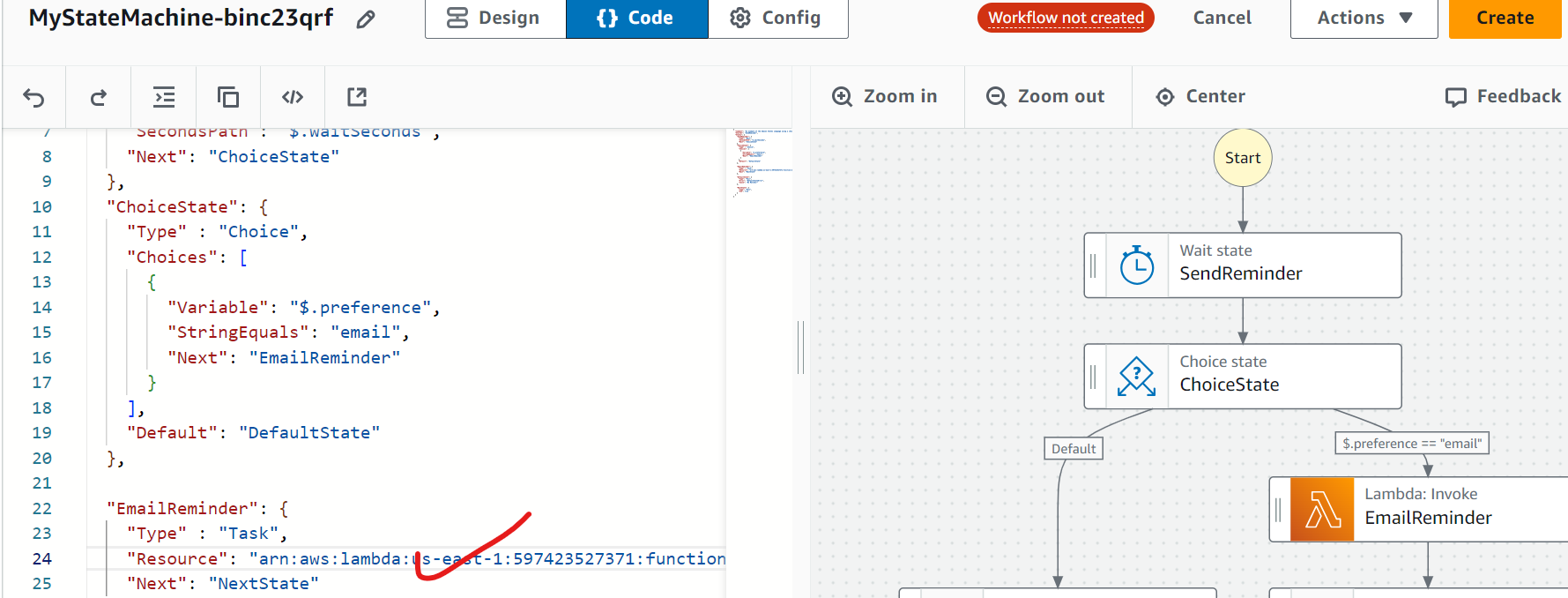
Task: Click the undo arrow icon
Action: [33, 97]
